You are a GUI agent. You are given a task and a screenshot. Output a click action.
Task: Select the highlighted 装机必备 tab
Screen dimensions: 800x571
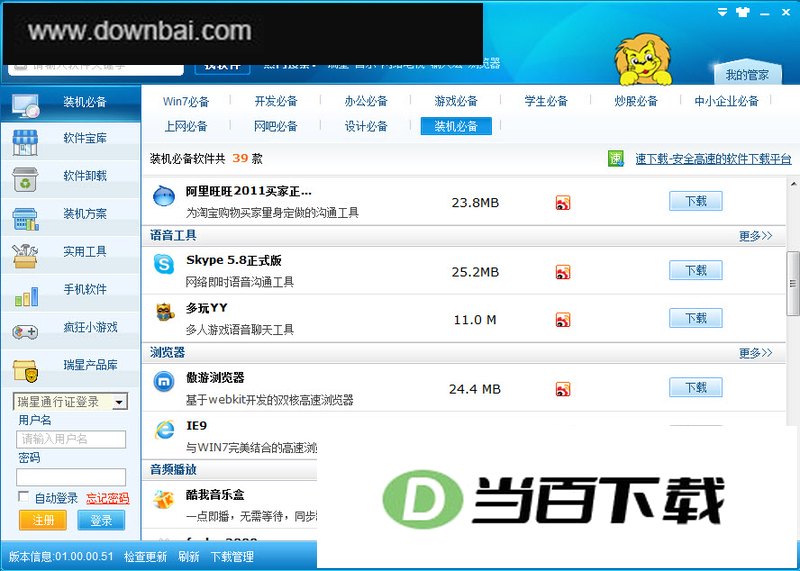click(456, 126)
